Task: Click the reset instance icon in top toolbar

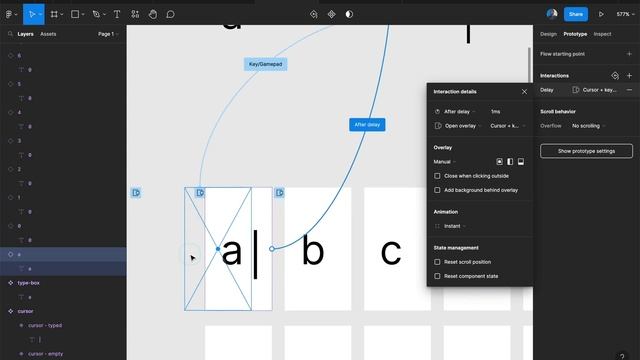Action: pyautogui.click(x=313, y=14)
